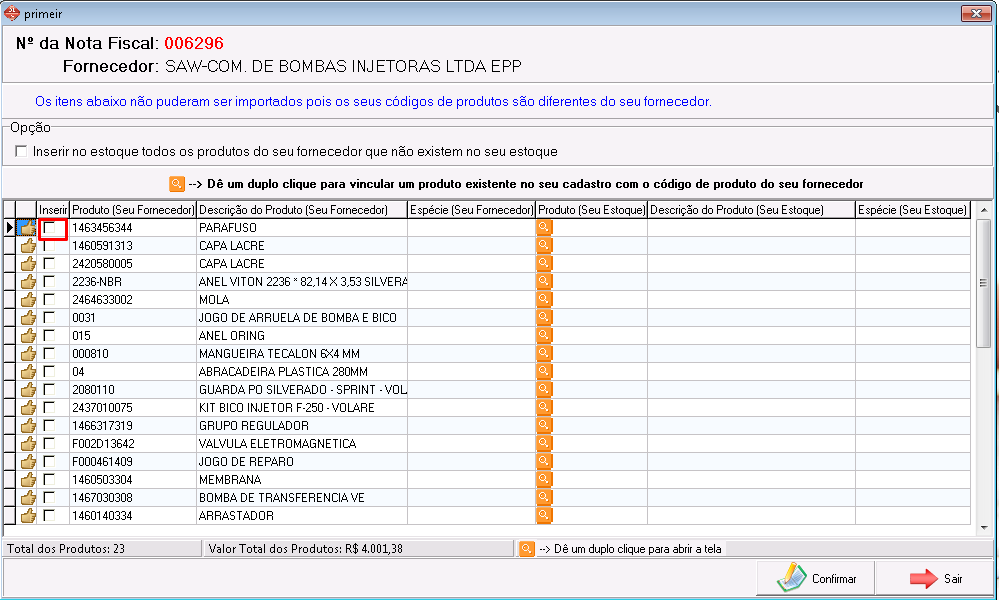Screen dimensions: 999x600
Task: Select cell with code F000461409
Action: coord(133,461)
